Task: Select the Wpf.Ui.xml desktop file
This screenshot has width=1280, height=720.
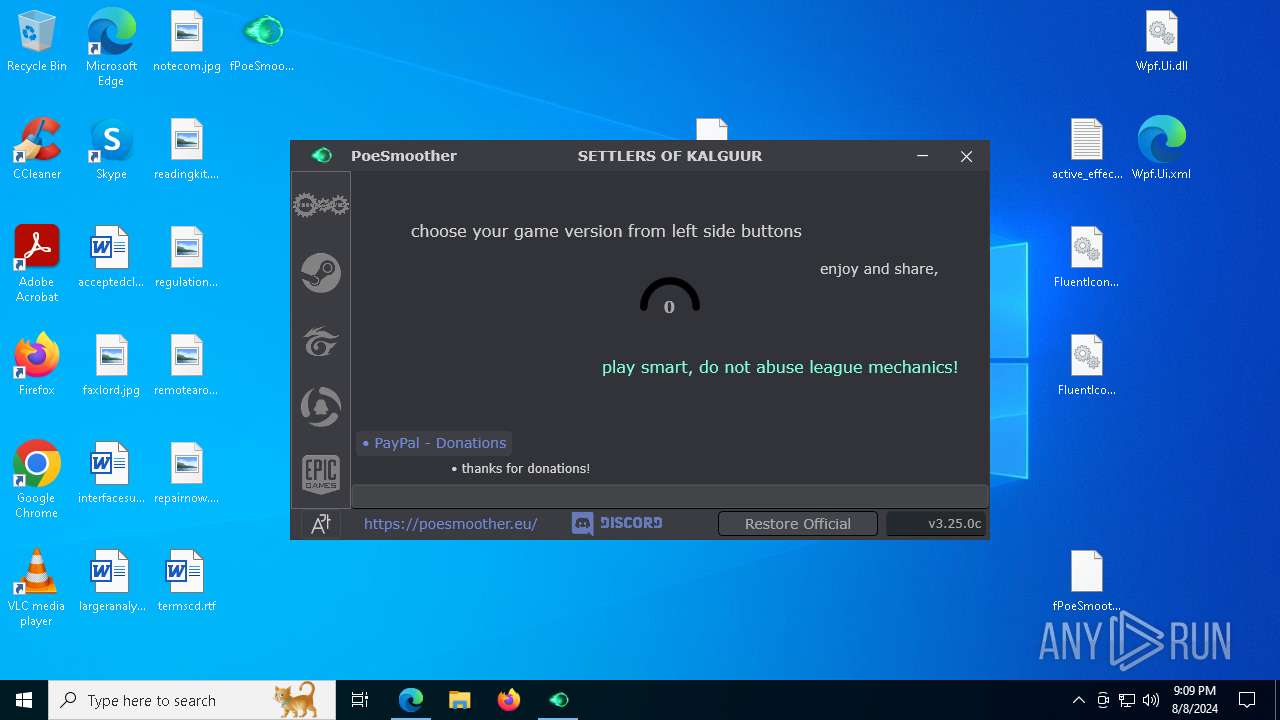Action: 1162,149
